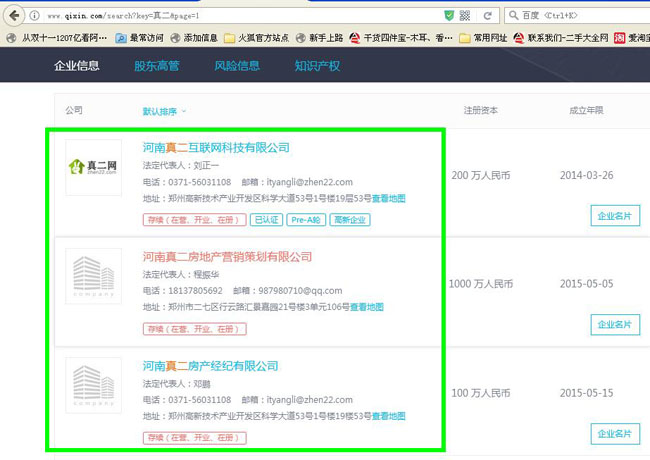Click the Pre-A轮 tag
This screenshot has width=650, height=460.
(306, 220)
